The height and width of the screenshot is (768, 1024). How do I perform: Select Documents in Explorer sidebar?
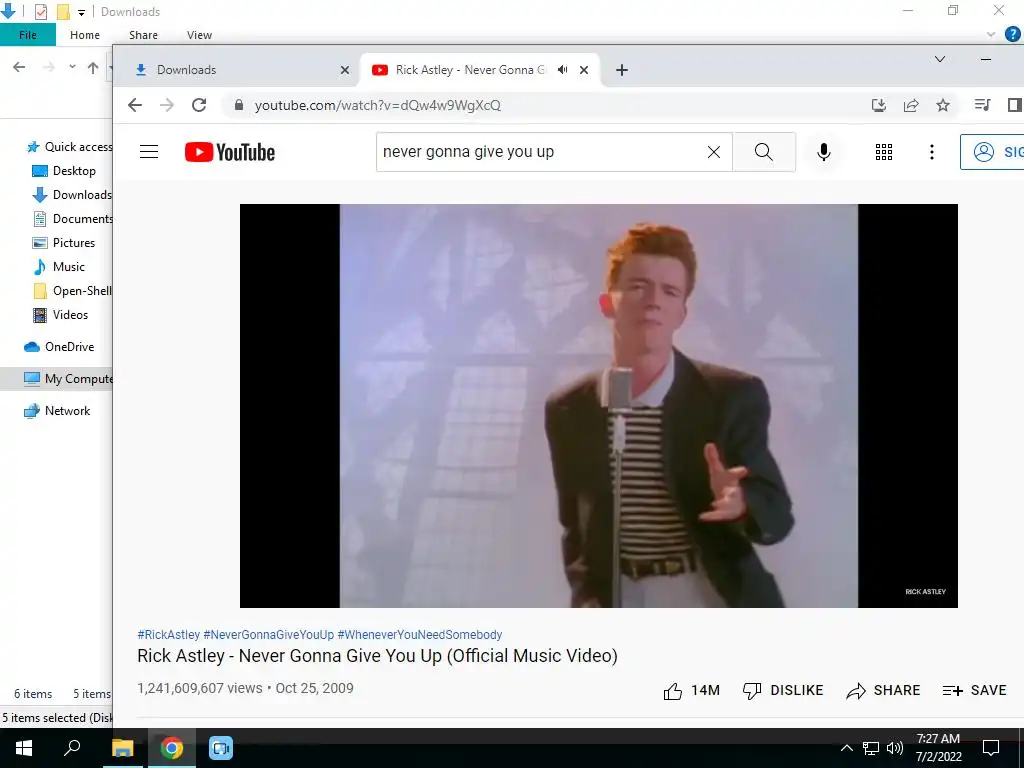pyautogui.click(x=72, y=219)
